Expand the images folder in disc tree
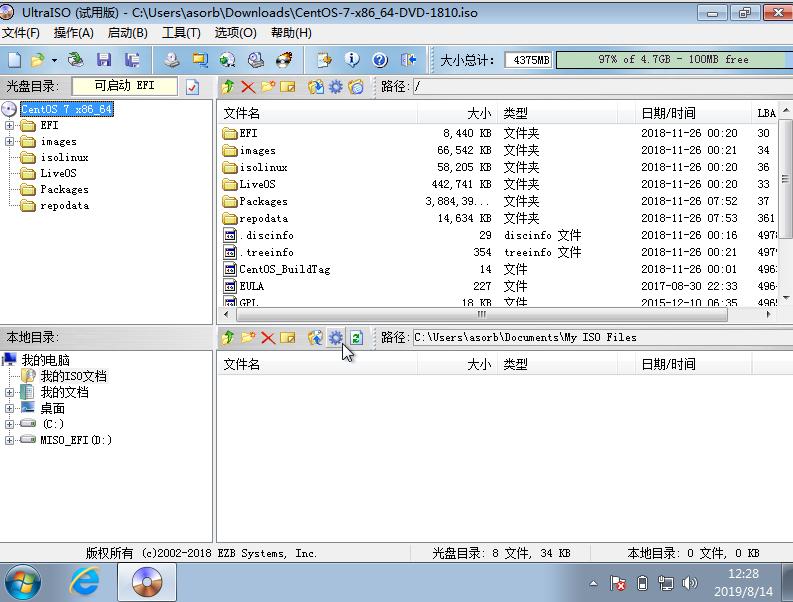 tap(10, 142)
